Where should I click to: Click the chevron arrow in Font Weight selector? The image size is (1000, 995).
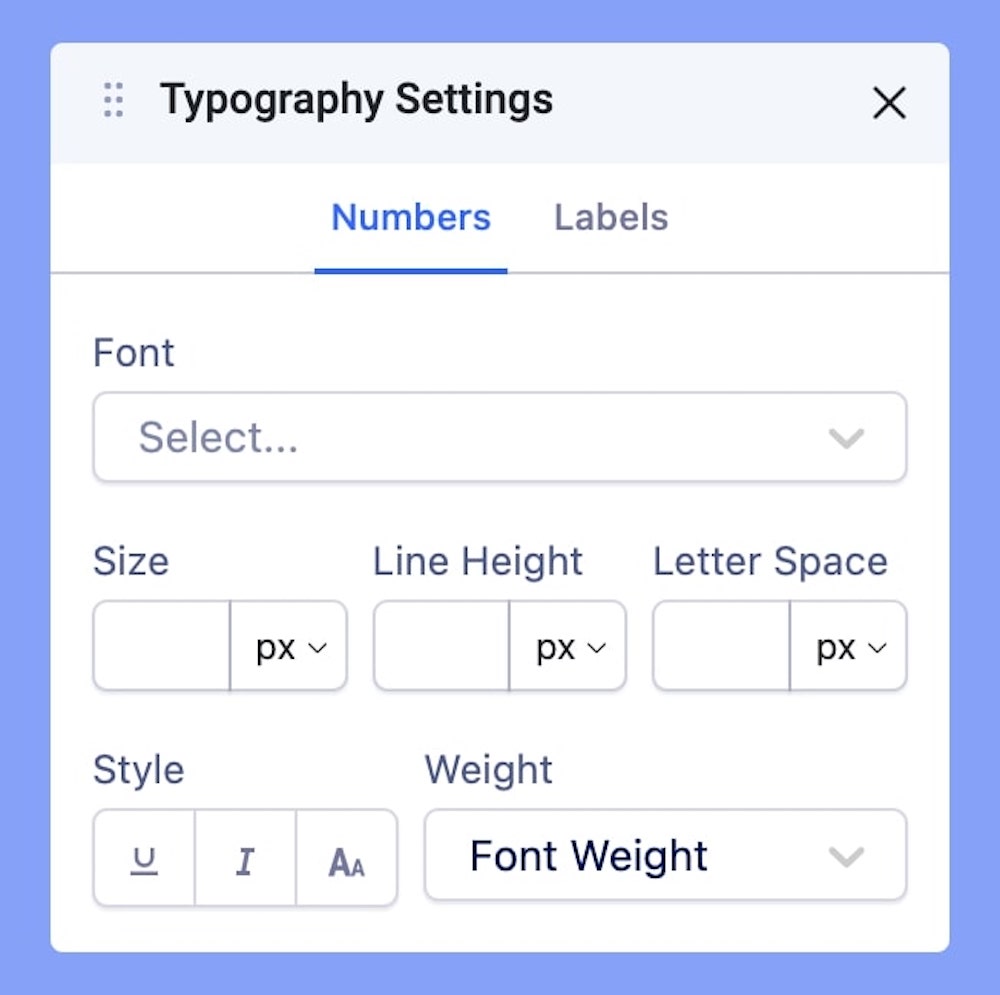click(x=846, y=856)
